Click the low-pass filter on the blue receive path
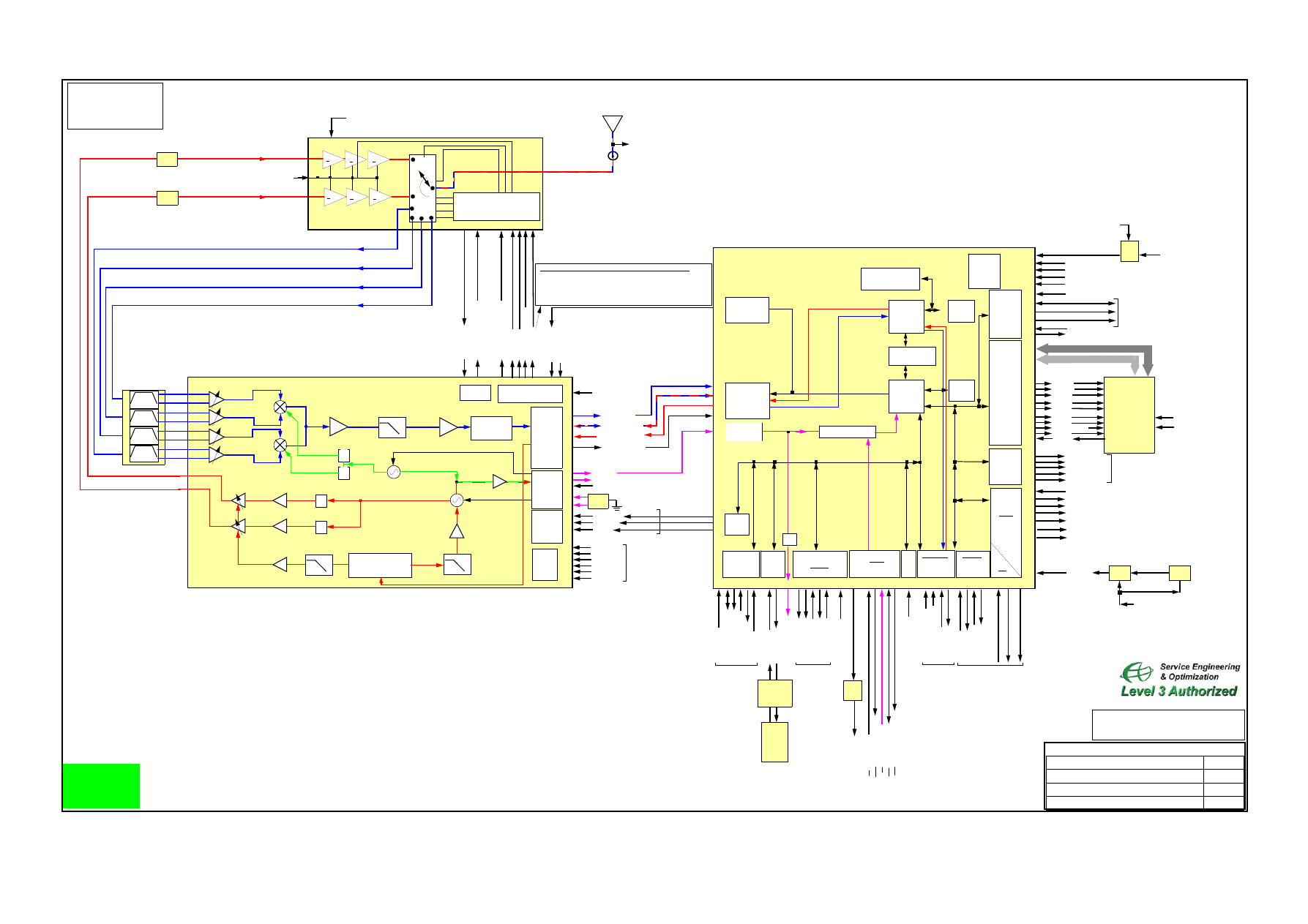 pos(392,427)
